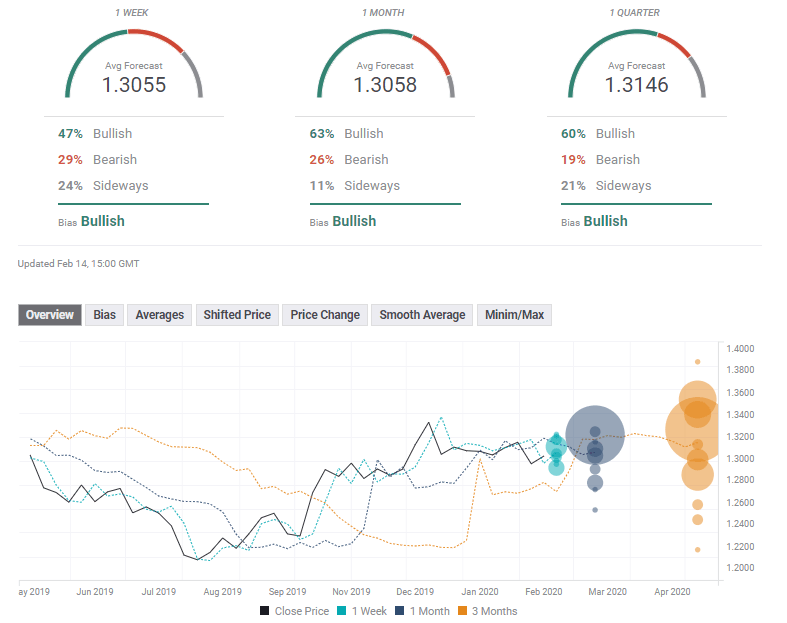Screen dimensions: 787x623
Task: Show the Smooth Average chart
Action: [422, 315]
